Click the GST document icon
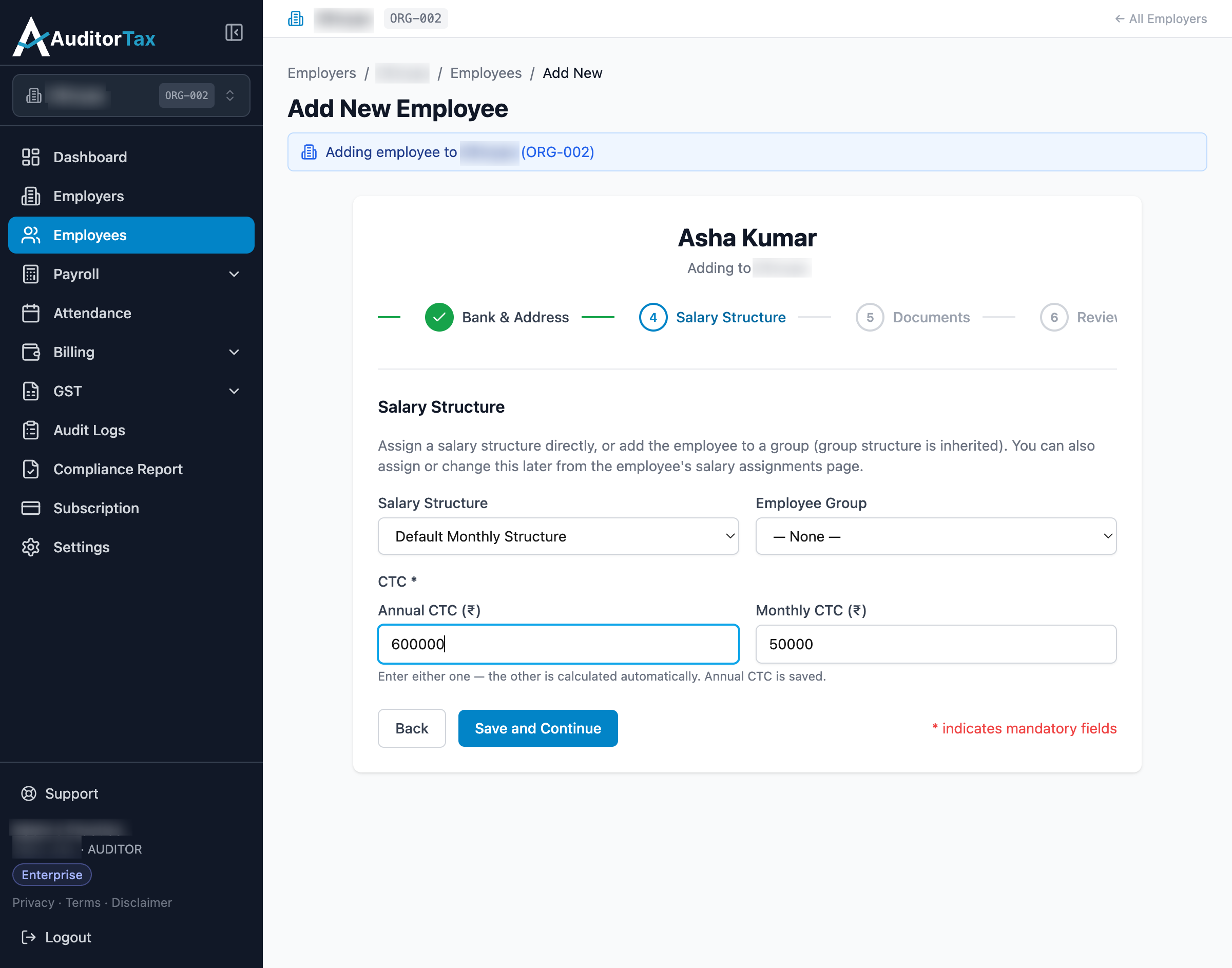Screen dimensions: 1232x968 point(31,391)
